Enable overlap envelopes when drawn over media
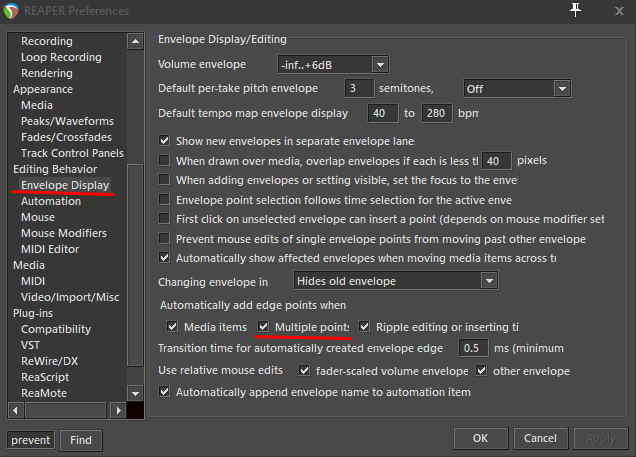 [164, 160]
